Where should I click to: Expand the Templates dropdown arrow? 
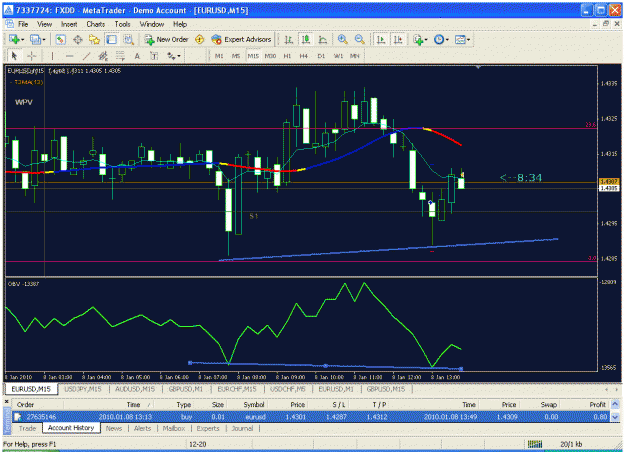pos(468,39)
